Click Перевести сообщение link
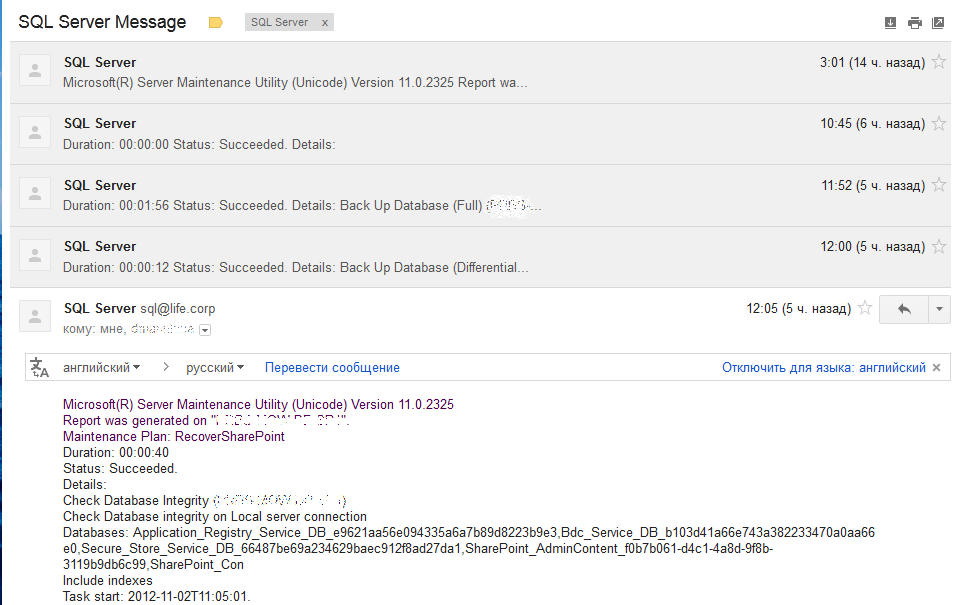This screenshot has width=972, height=605. 332,368
